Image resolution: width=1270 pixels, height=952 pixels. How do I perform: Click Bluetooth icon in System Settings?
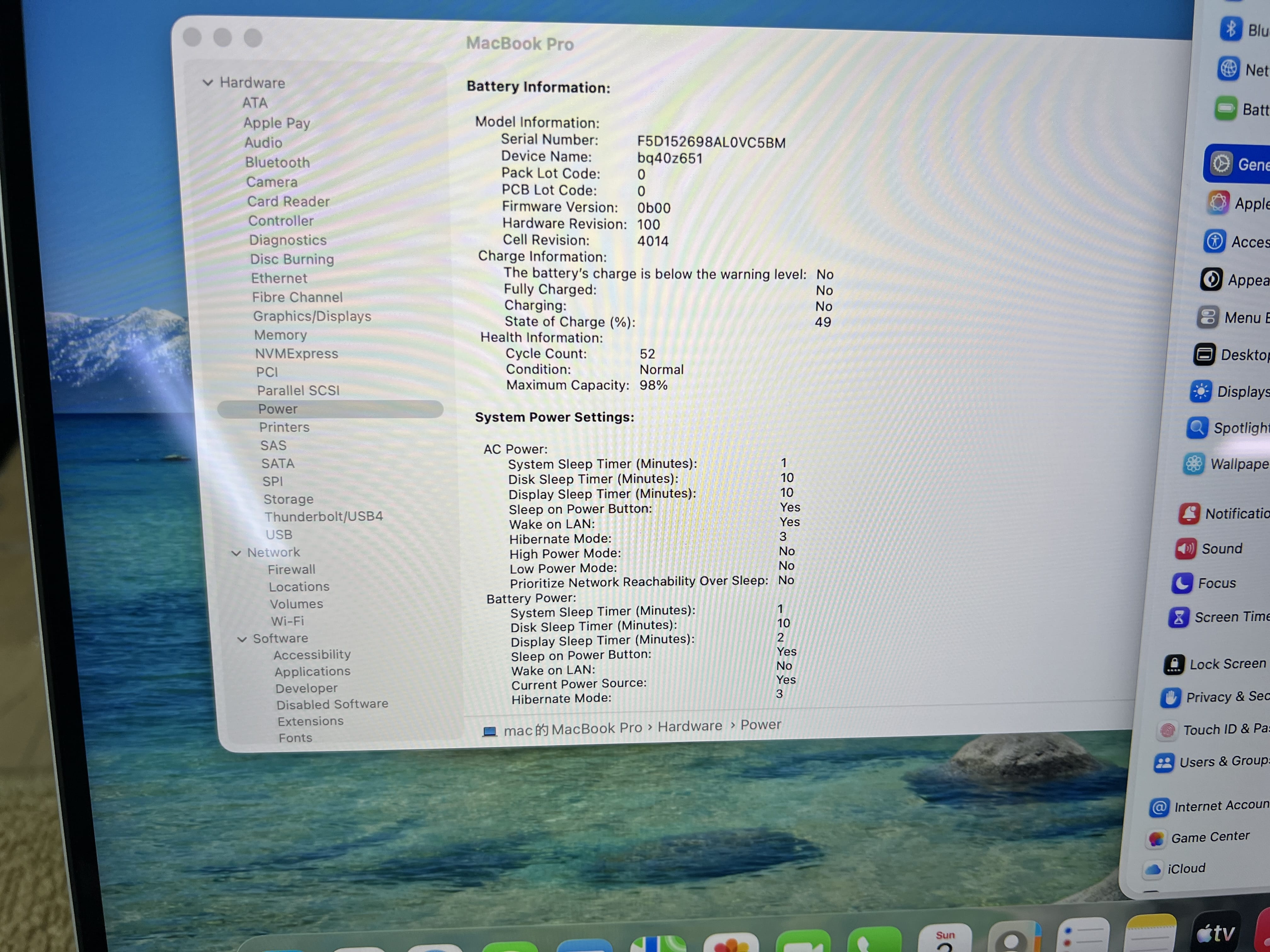click(x=1230, y=29)
